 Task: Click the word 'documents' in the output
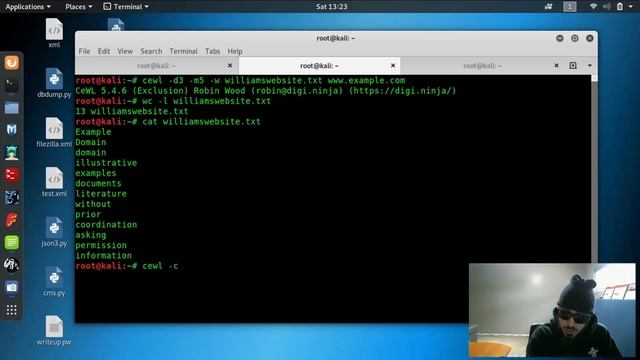[x=98, y=183]
